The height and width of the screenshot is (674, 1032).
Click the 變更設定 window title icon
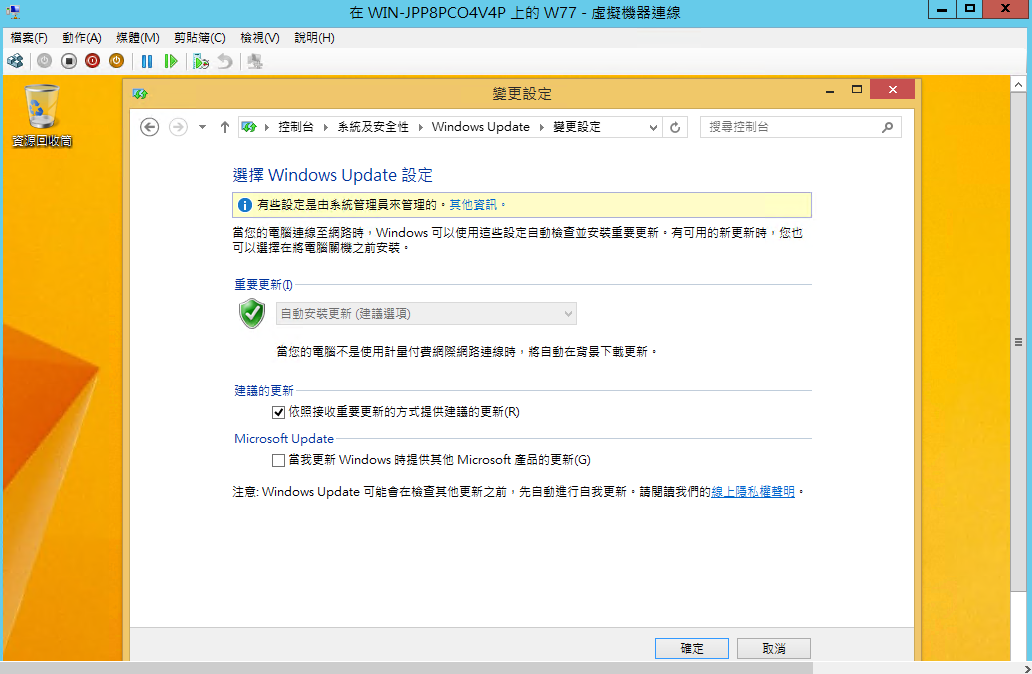click(140, 93)
